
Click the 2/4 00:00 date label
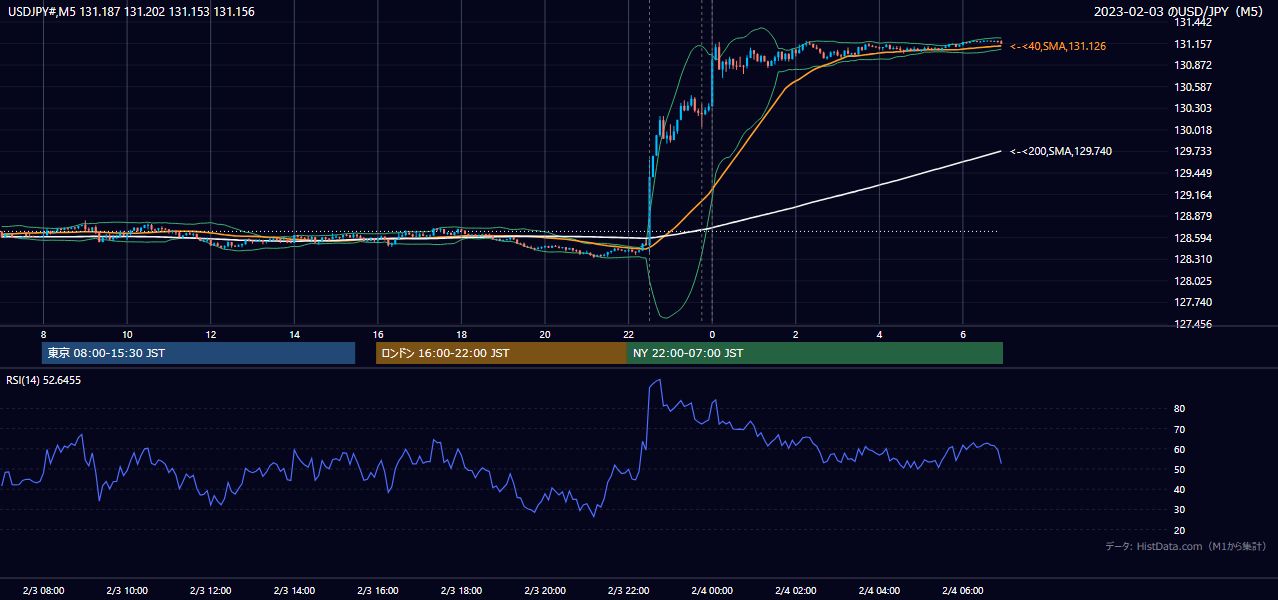coord(712,591)
